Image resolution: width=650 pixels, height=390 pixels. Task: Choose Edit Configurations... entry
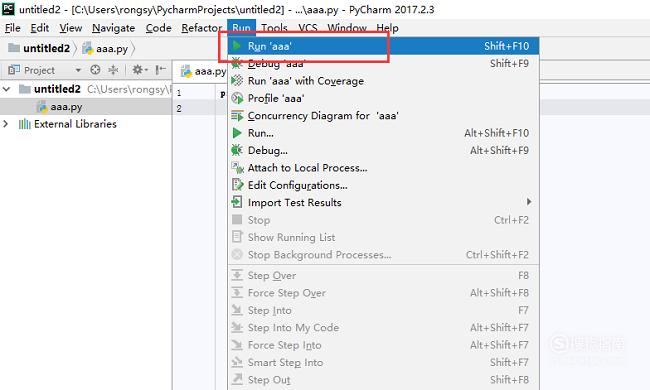pyautogui.click(x=383, y=185)
